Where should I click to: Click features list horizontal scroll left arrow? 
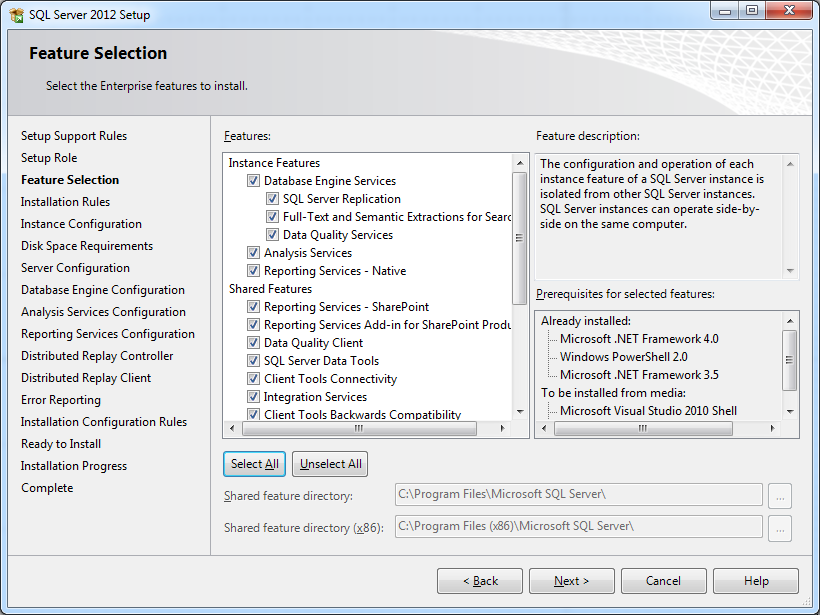pos(232,428)
